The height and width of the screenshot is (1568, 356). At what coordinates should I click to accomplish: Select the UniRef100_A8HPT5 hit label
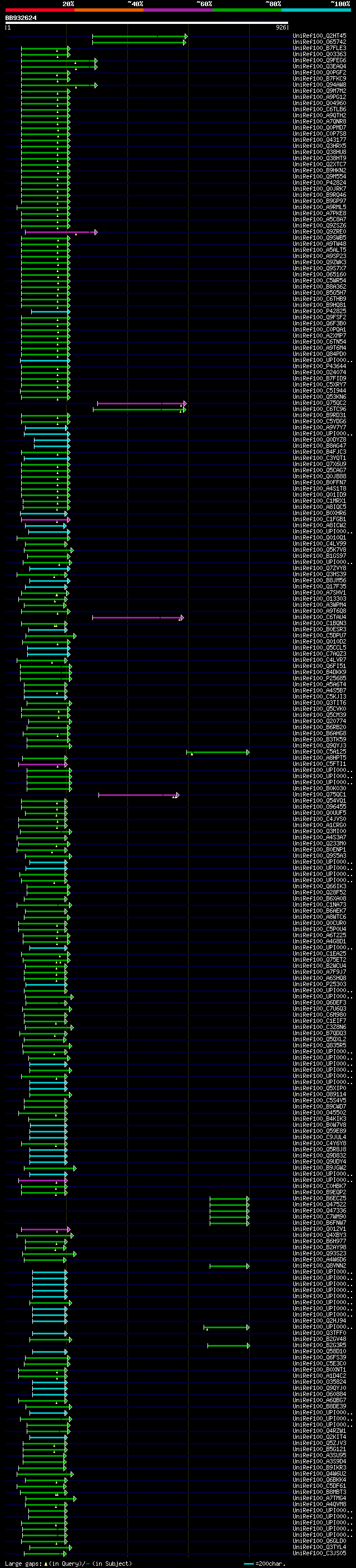tap(319, 758)
